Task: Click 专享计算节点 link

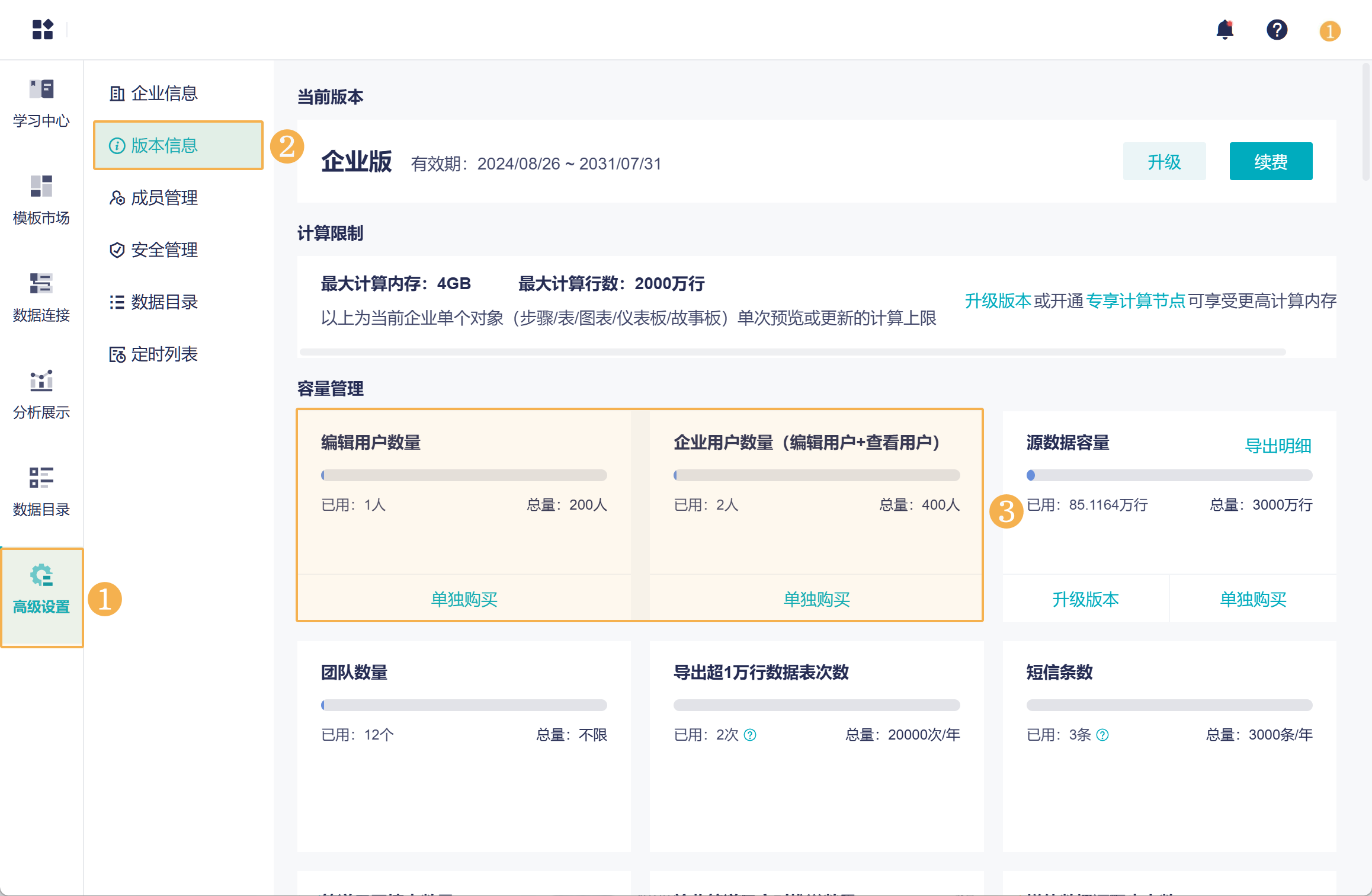Action: [1135, 300]
